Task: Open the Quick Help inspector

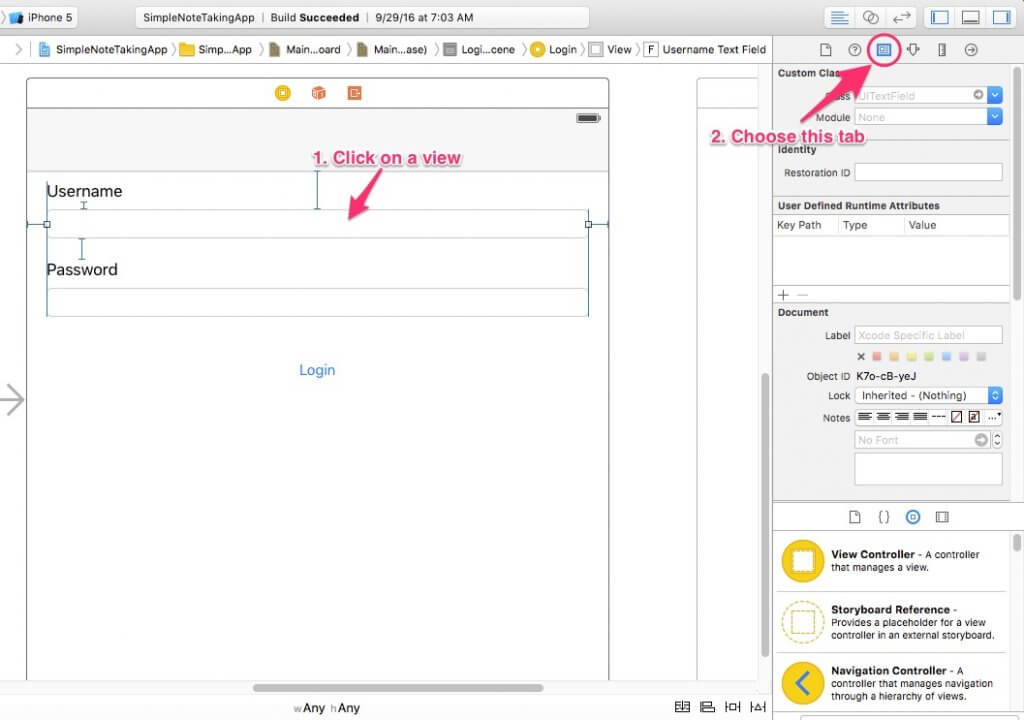Action: 855,49
